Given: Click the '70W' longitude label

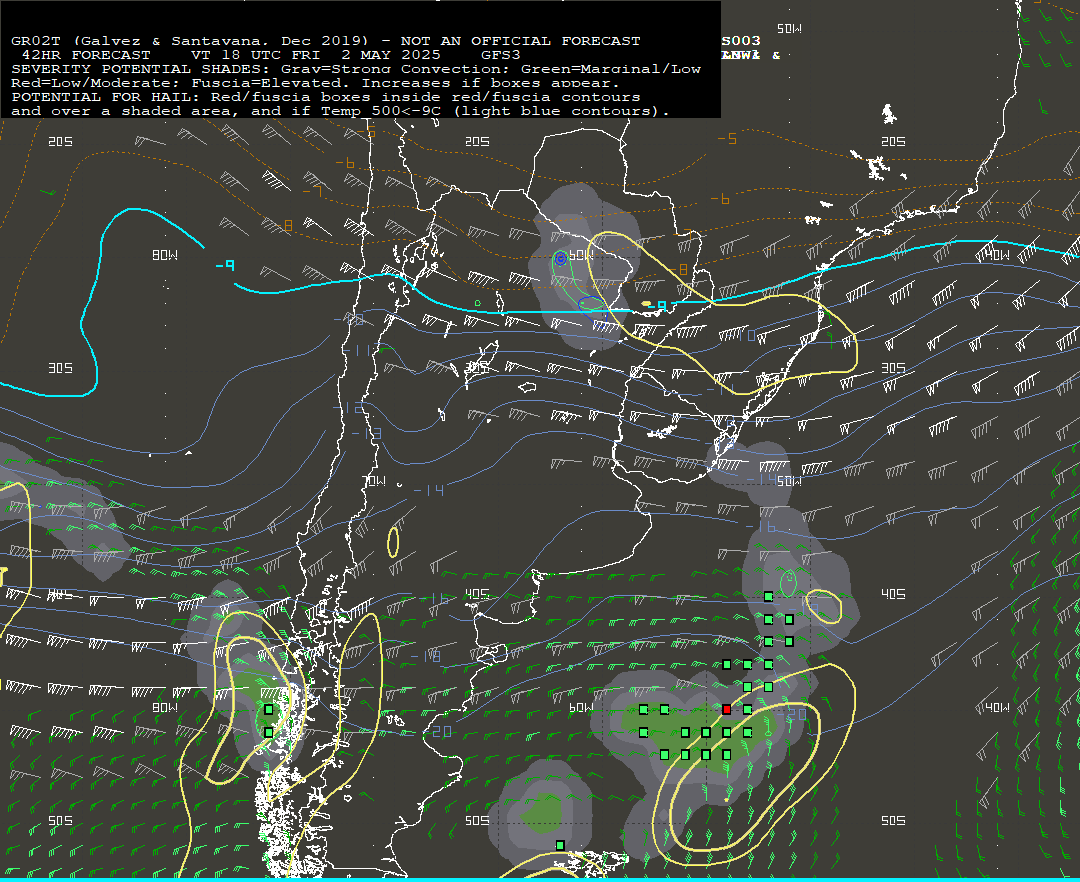Looking at the screenshot, I should pos(375,481).
